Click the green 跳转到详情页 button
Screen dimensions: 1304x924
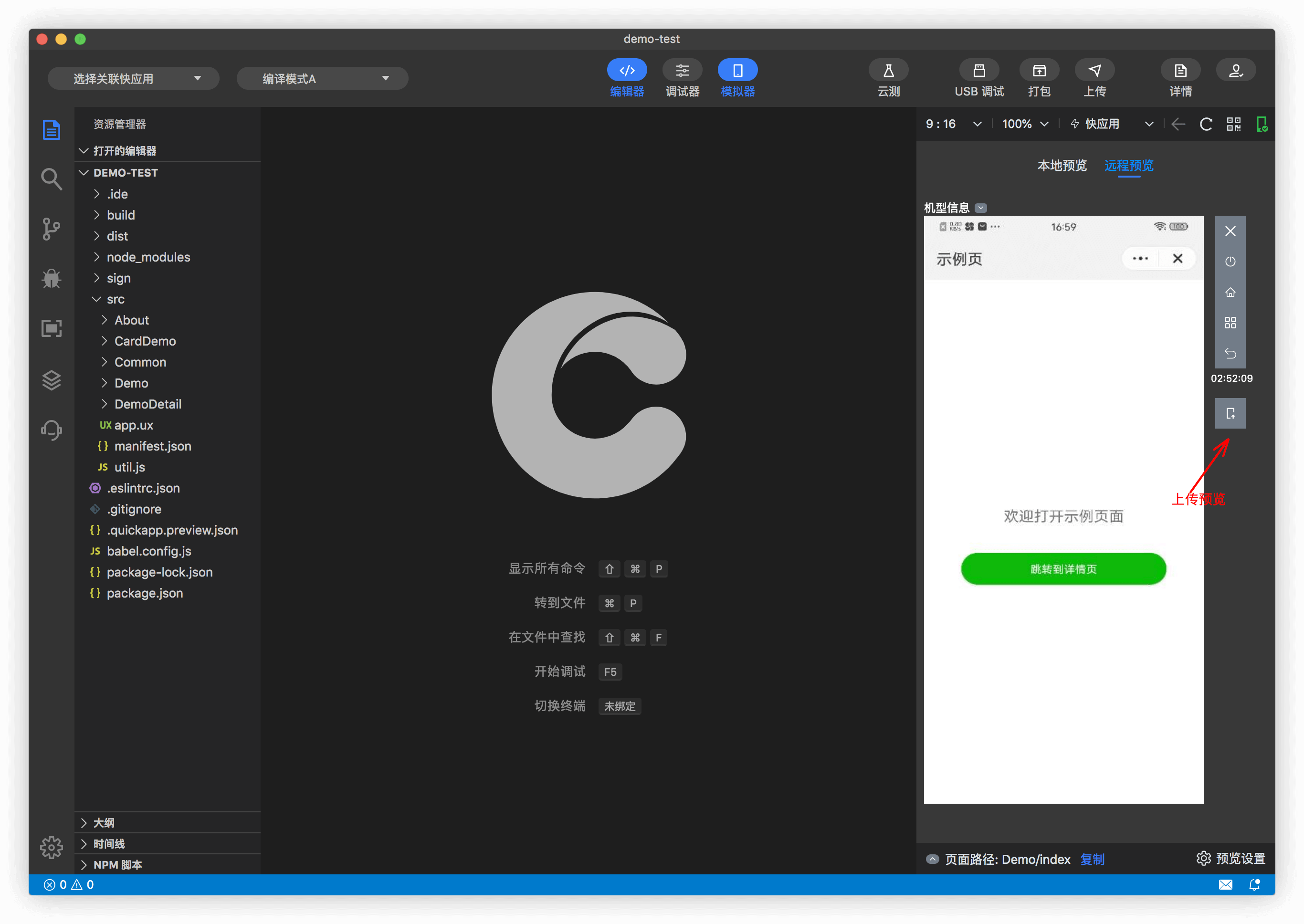click(x=1063, y=569)
